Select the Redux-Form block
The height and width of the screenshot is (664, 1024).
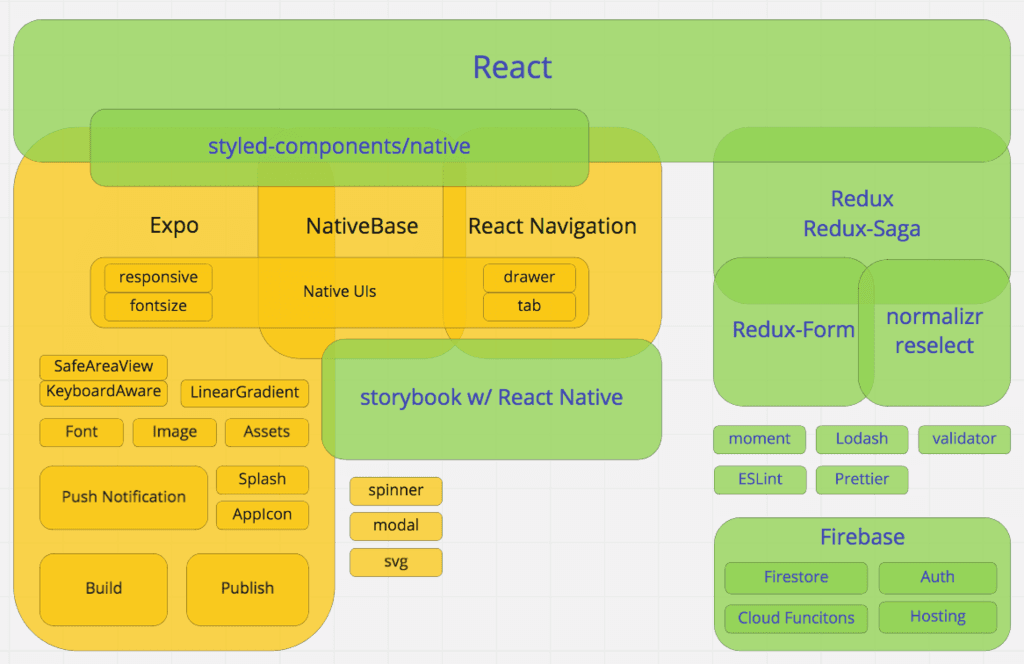[x=792, y=331]
